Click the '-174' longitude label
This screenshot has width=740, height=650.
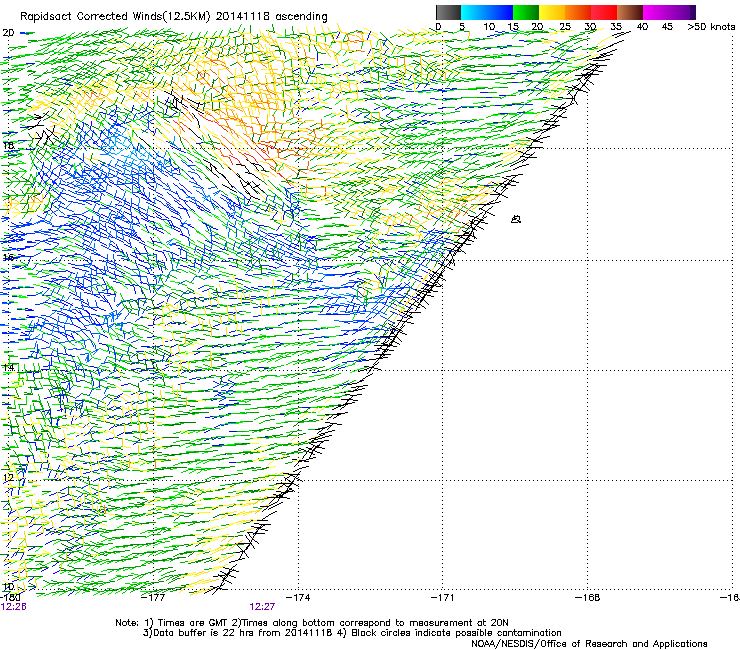click(x=298, y=598)
